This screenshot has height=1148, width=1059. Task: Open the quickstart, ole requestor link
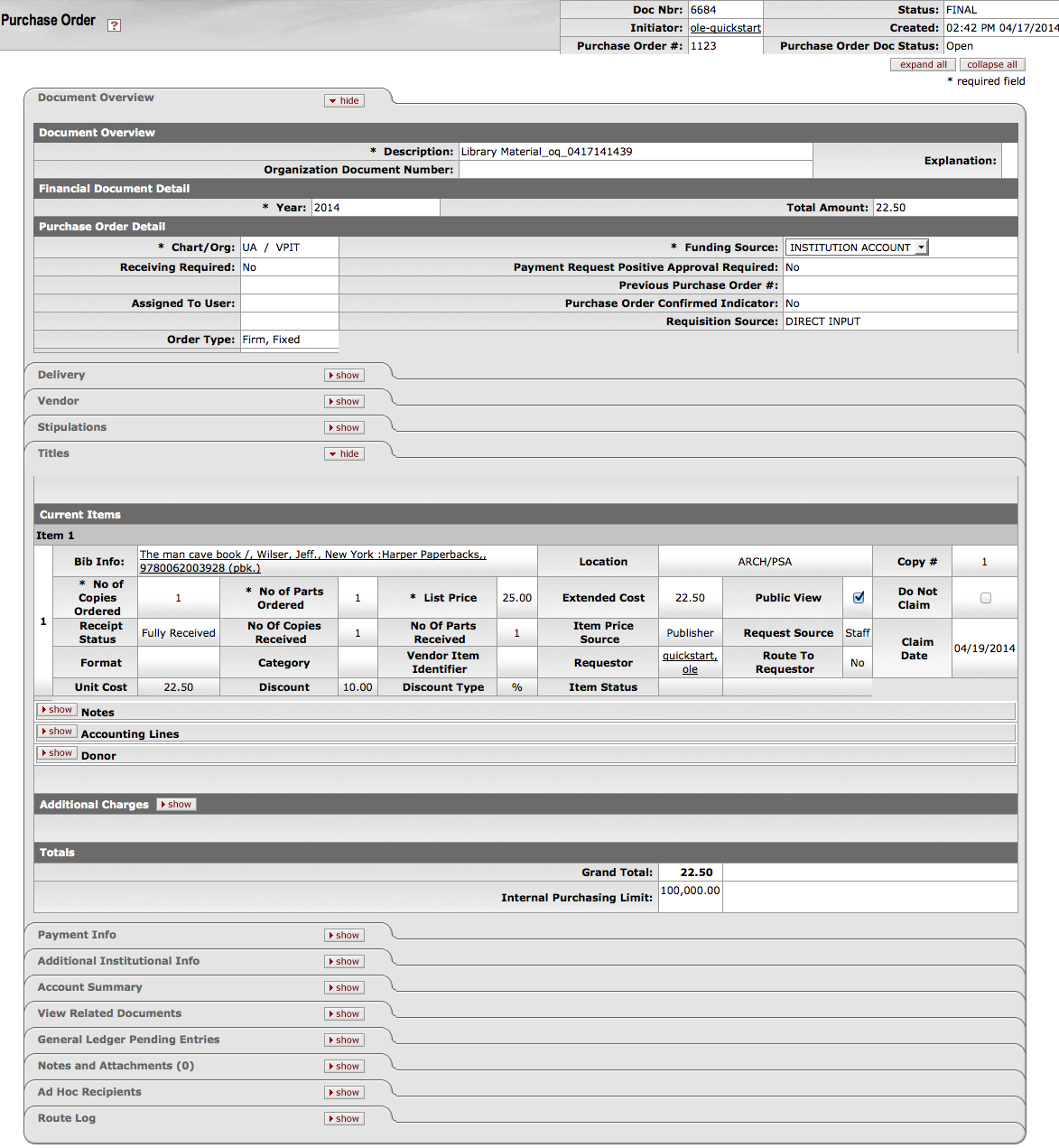tap(690, 662)
